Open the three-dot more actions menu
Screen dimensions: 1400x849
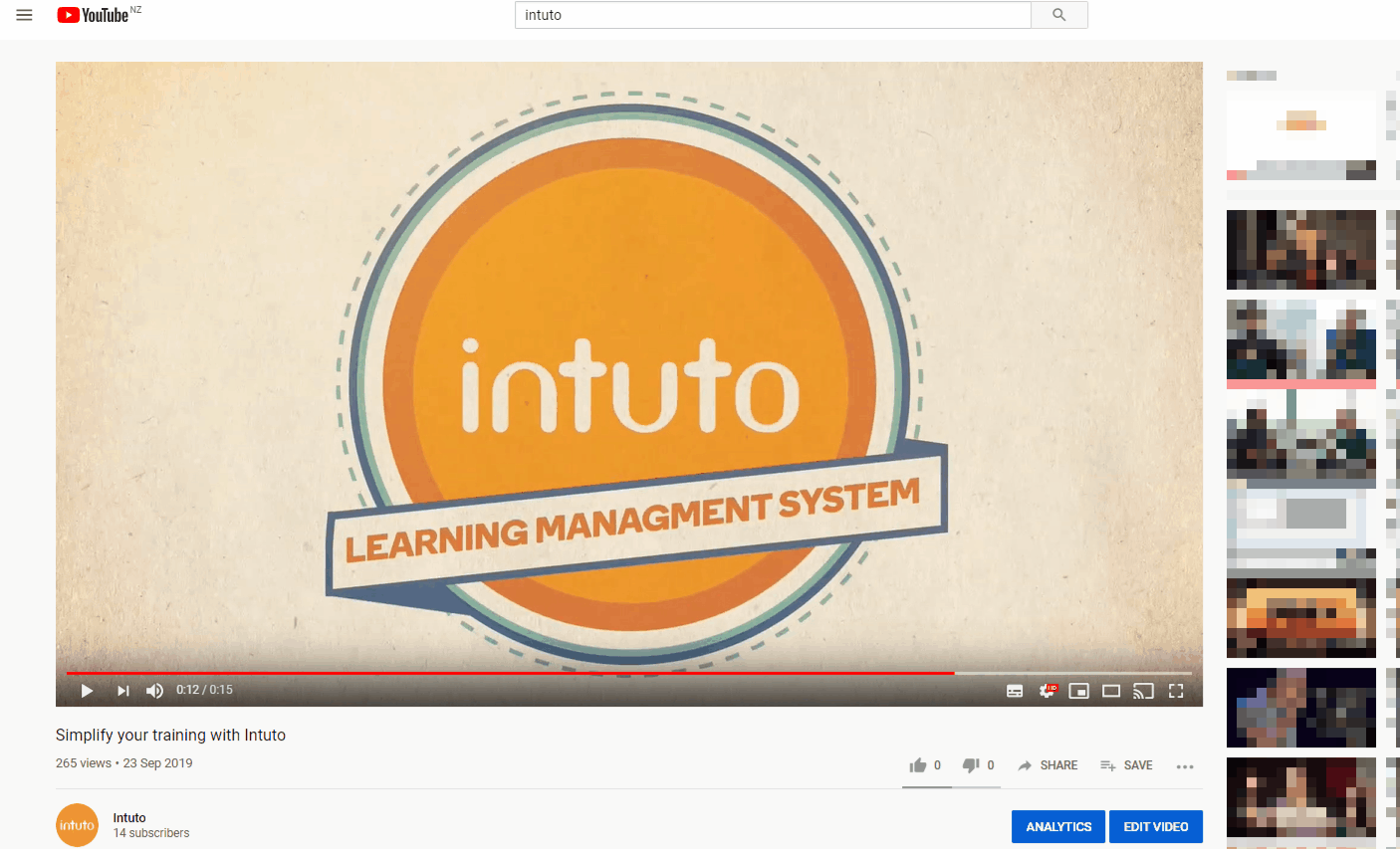click(x=1185, y=766)
